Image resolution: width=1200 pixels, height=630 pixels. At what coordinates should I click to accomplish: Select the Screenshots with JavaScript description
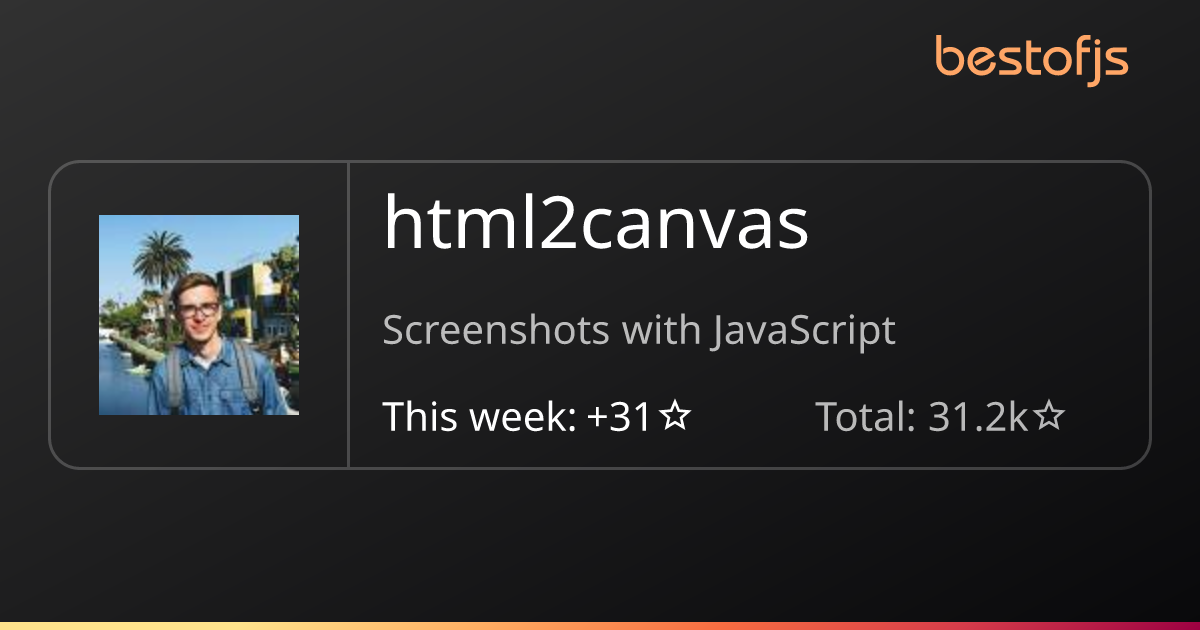pos(639,331)
